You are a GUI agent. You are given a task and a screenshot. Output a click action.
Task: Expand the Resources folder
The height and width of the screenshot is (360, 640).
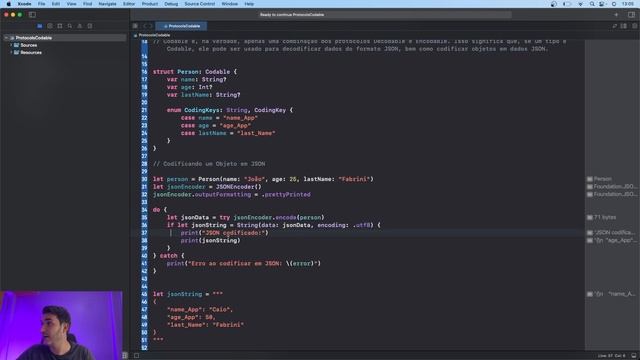coord(11,52)
